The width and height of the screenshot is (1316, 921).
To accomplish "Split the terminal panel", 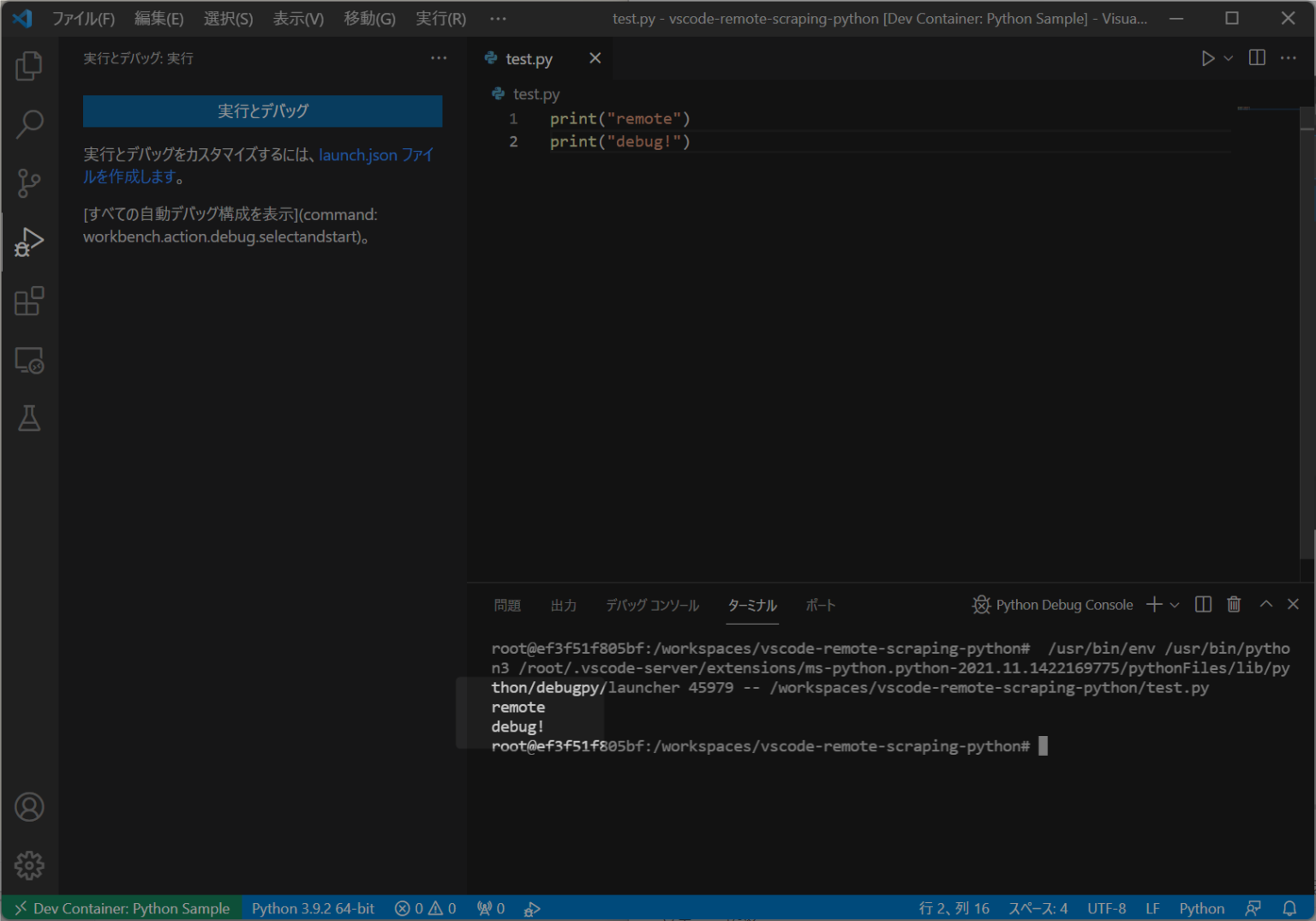I will (1202, 604).
